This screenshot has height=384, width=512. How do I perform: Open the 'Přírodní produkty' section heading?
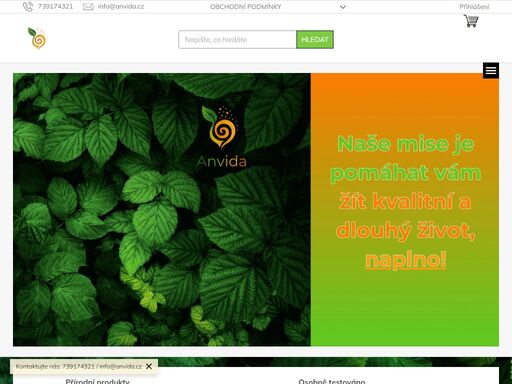97,381
